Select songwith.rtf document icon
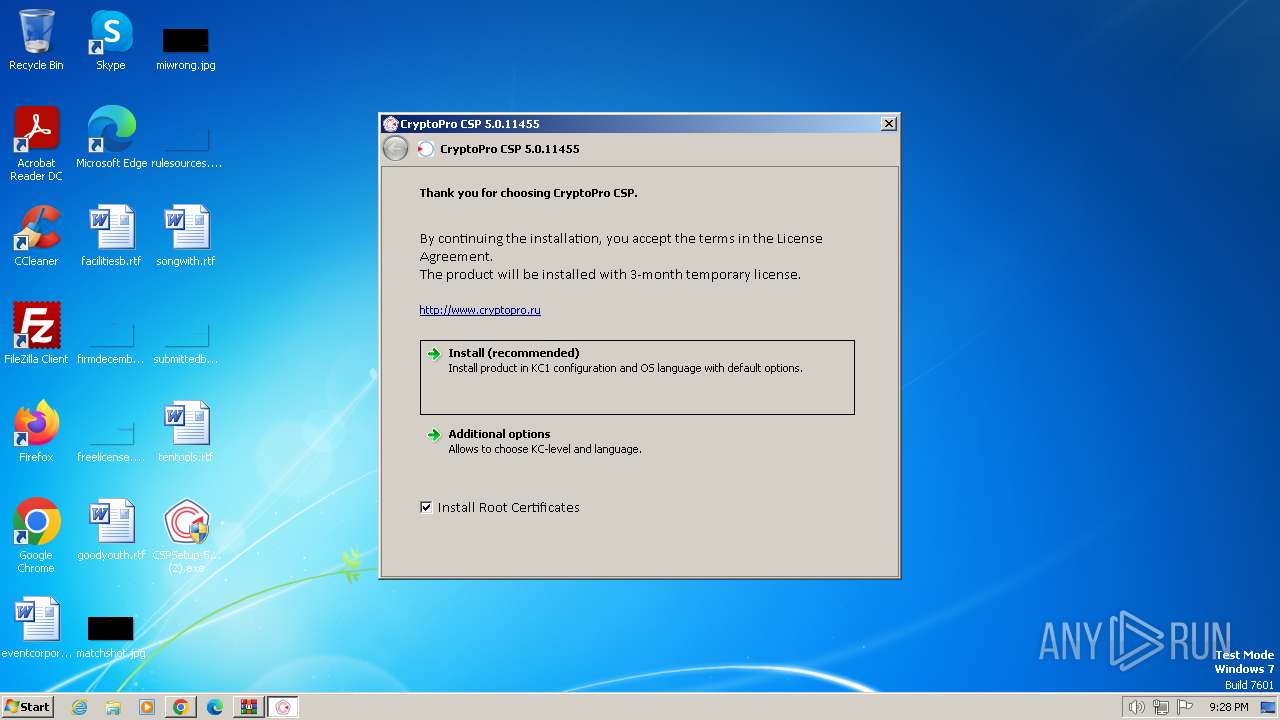This screenshot has width=1280, height=720. 186,236
